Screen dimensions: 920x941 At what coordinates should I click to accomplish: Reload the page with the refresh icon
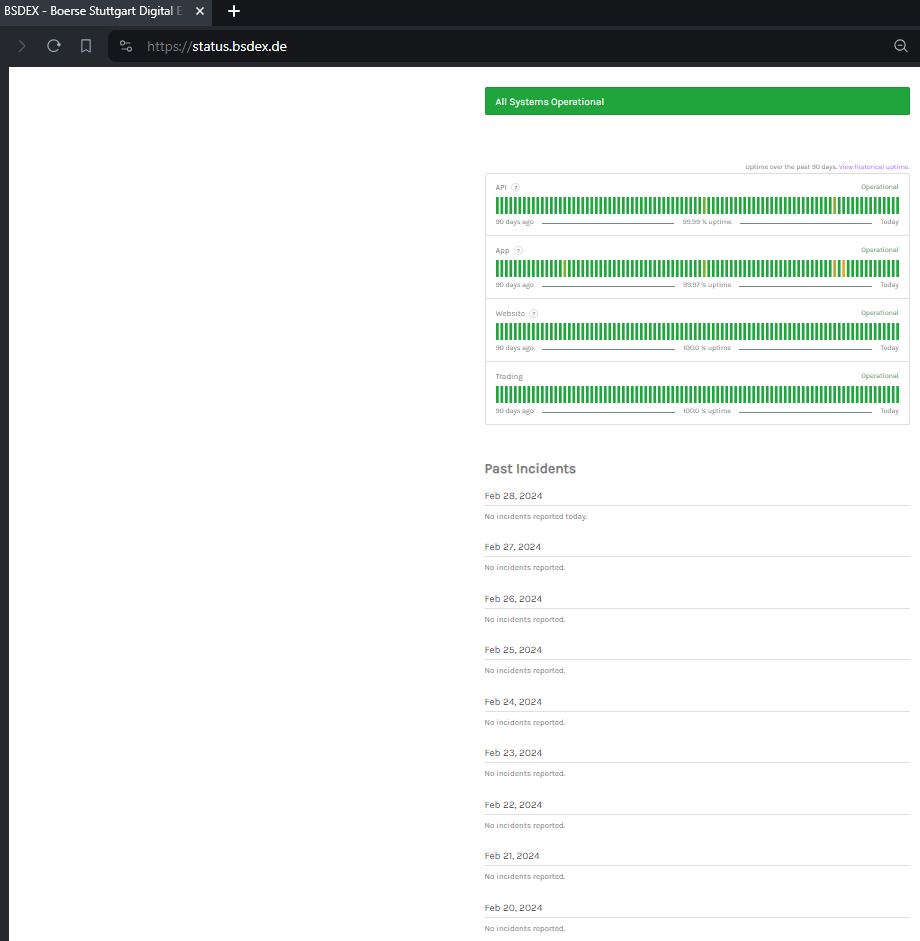(54, 46)
